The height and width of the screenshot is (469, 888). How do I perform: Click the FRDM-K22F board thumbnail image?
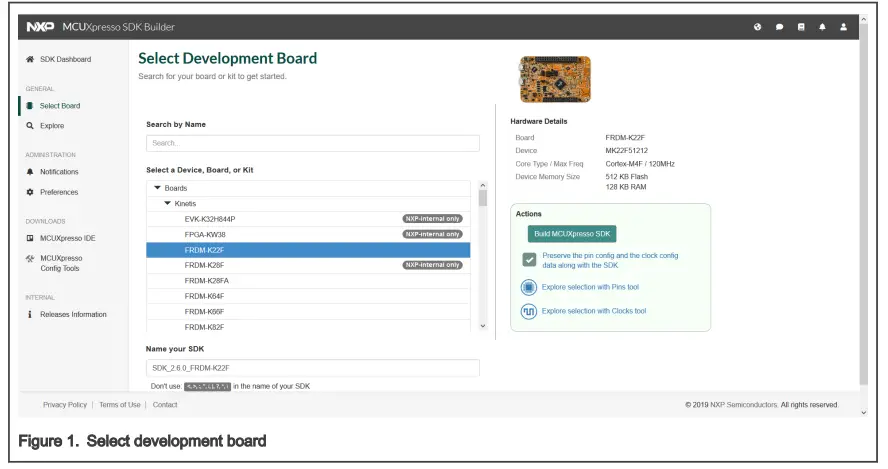click(555, 79)
